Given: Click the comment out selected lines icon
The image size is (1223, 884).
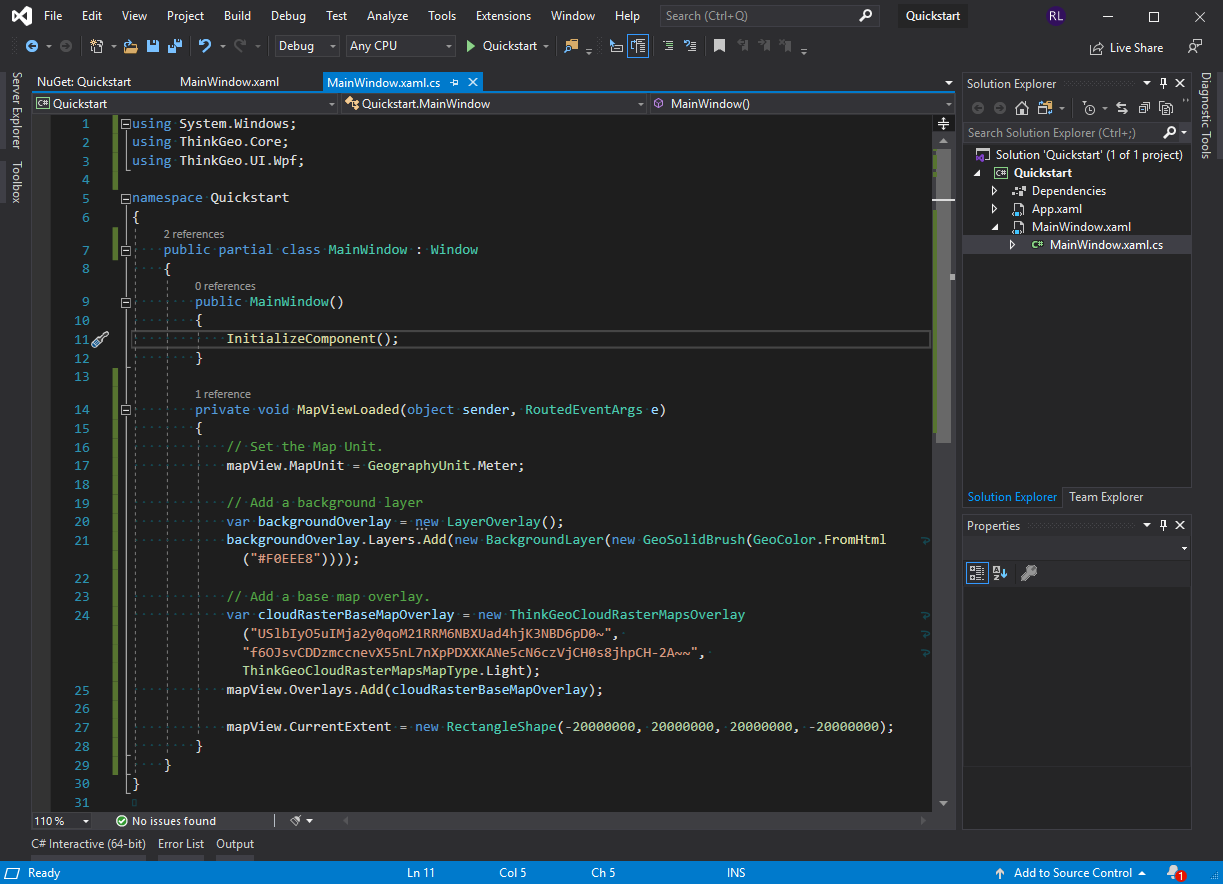Looking at the screenshot, I should 667,46.
